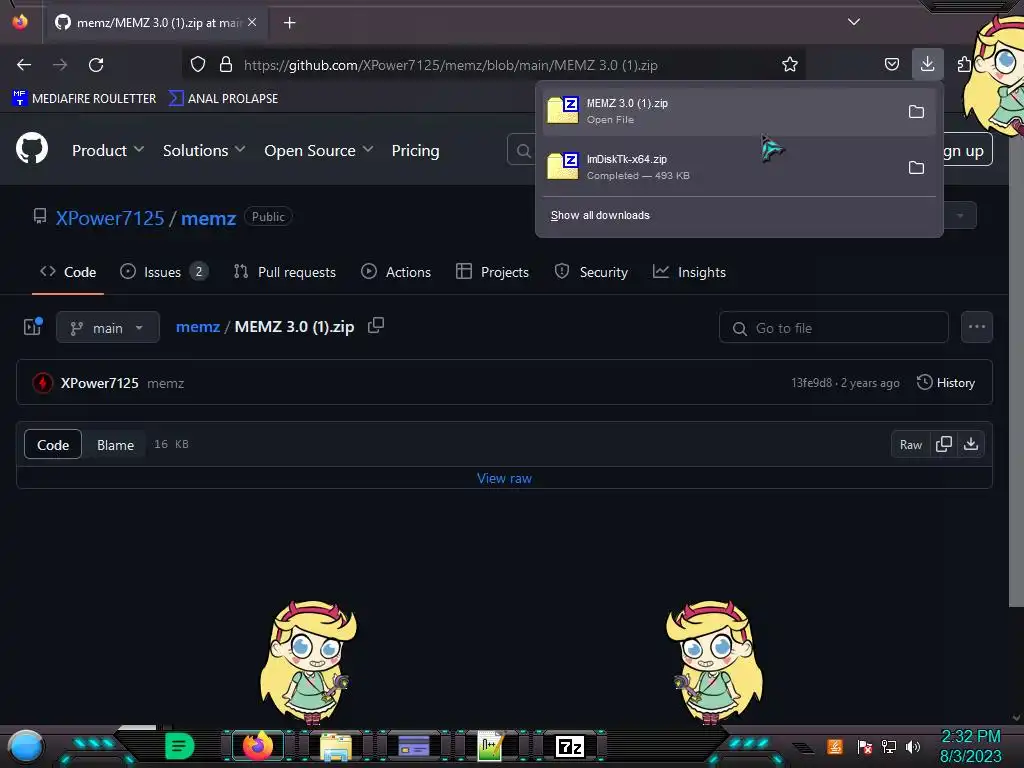Viewport: 1024px width, 768px height.
Task: Open the main branch selector dropdown
Action: [x=108, y=327]
